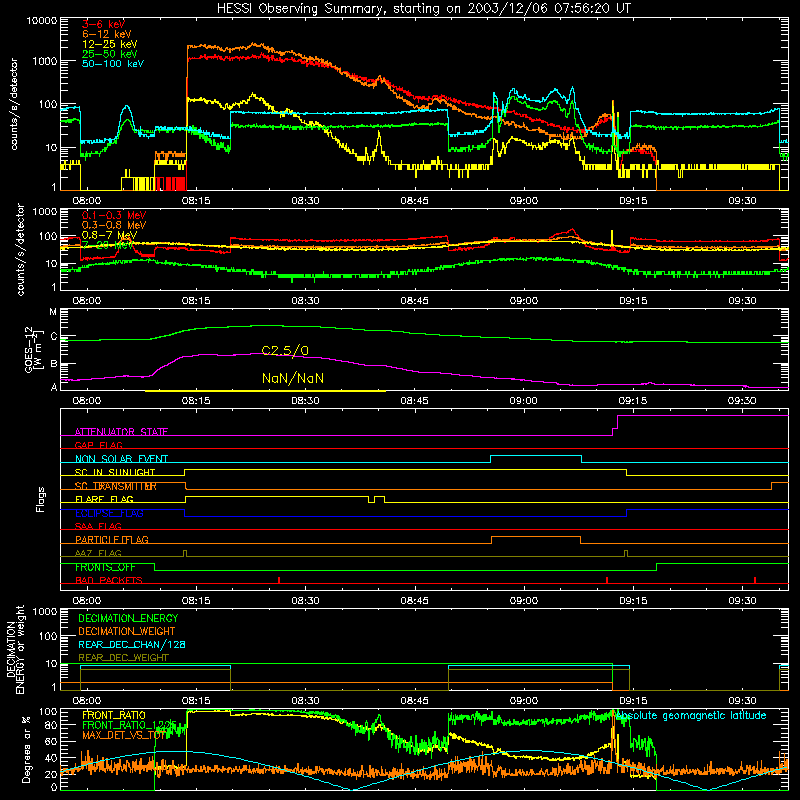The width and height of the screenshot is (800, 800).
Task: Click the 10000 tick label on top panel
Action: click(41, 21)
